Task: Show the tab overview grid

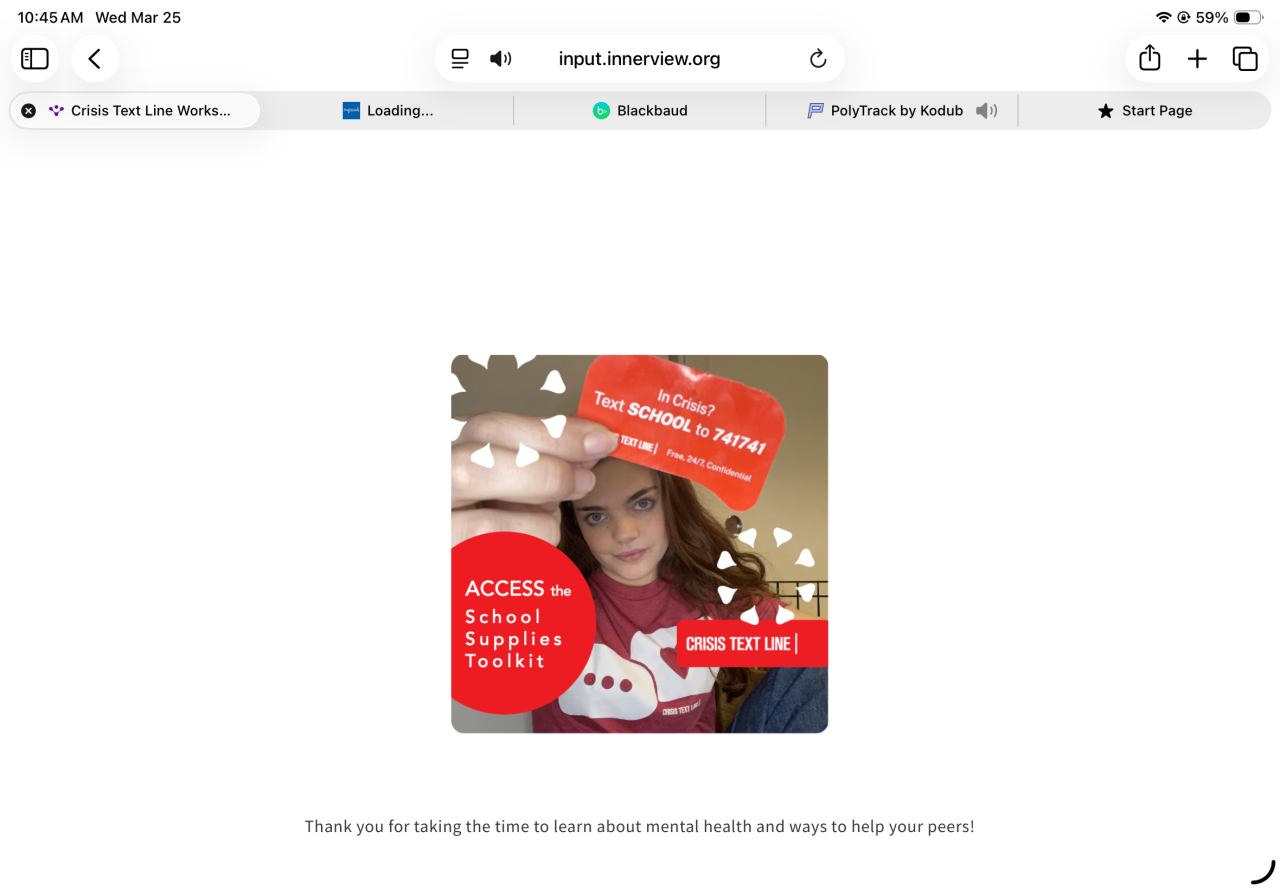Action: pos(1245,59)
